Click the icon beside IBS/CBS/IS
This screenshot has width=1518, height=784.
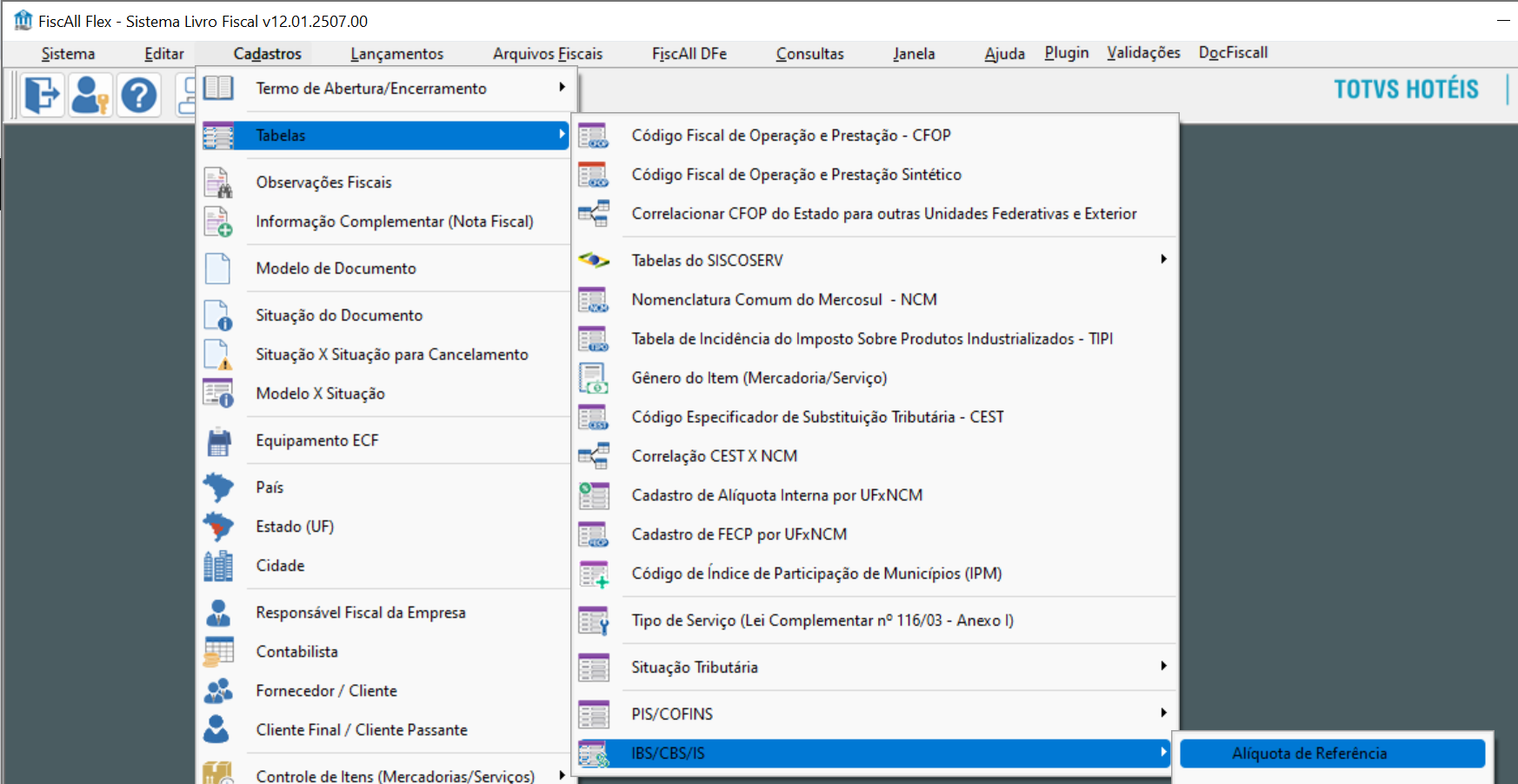(x=594, y=754)
